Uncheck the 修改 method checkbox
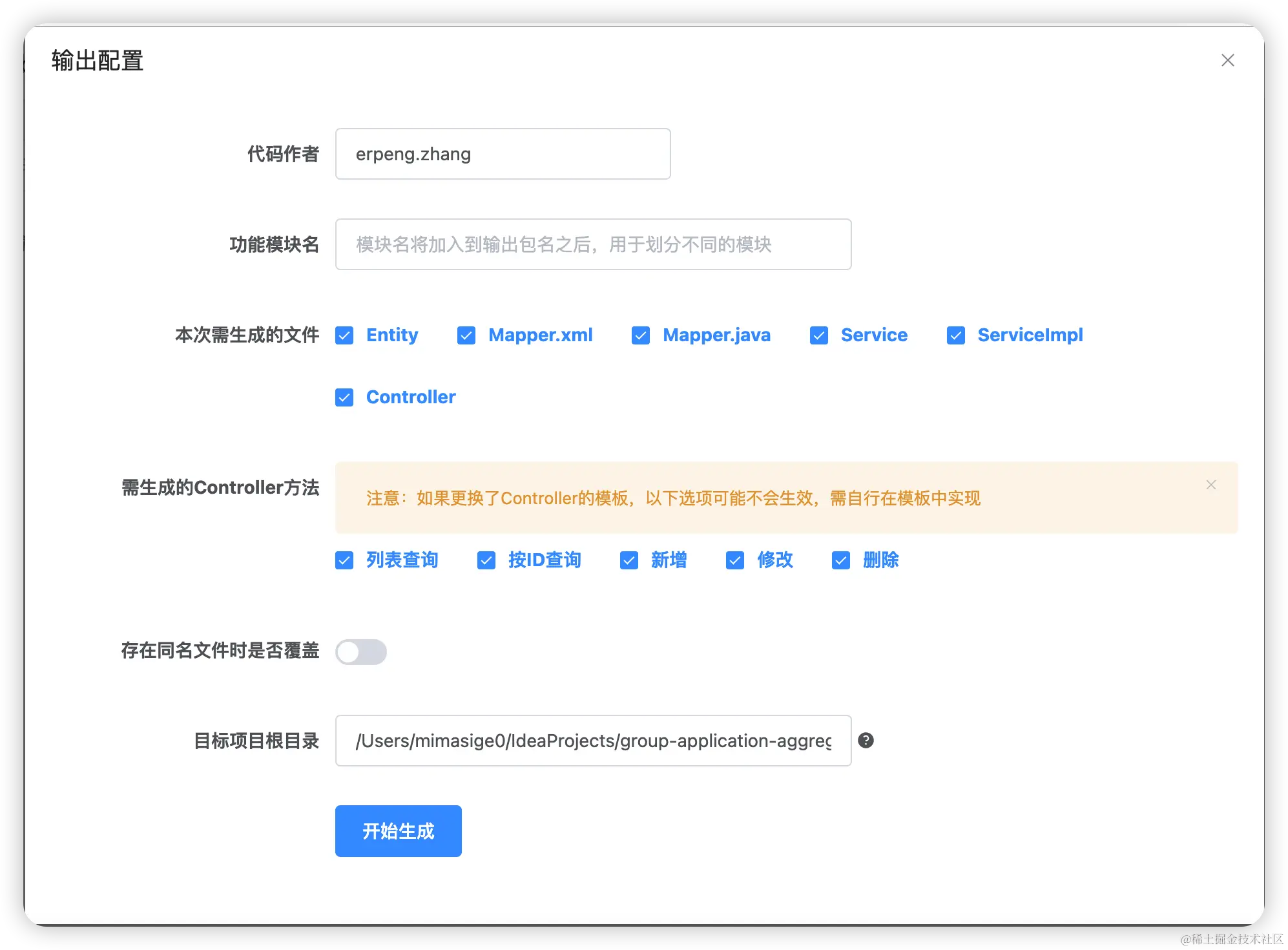The image size is (1288, 950). tap(735, 560)
